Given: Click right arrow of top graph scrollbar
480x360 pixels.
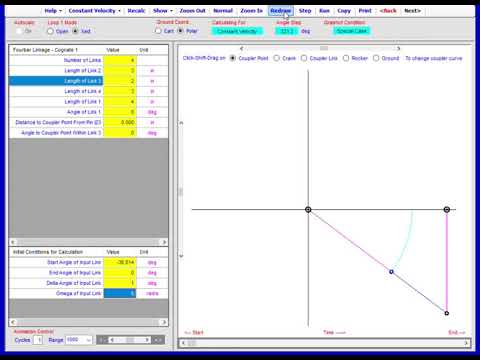Looking at the screenshot, I should click(398, 48).
